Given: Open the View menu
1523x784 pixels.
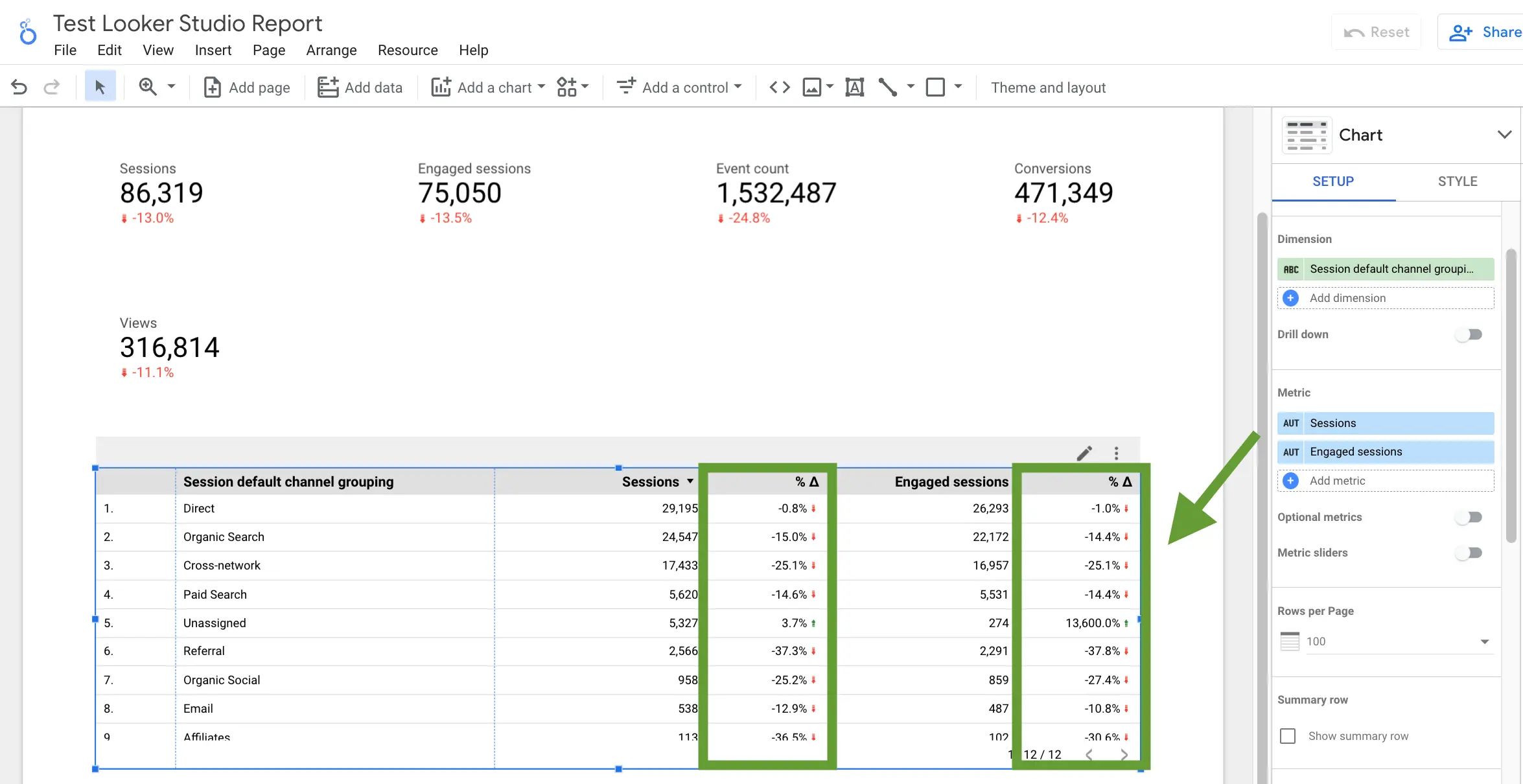Looking at the screenshot, I should click(x=158, y=50).
